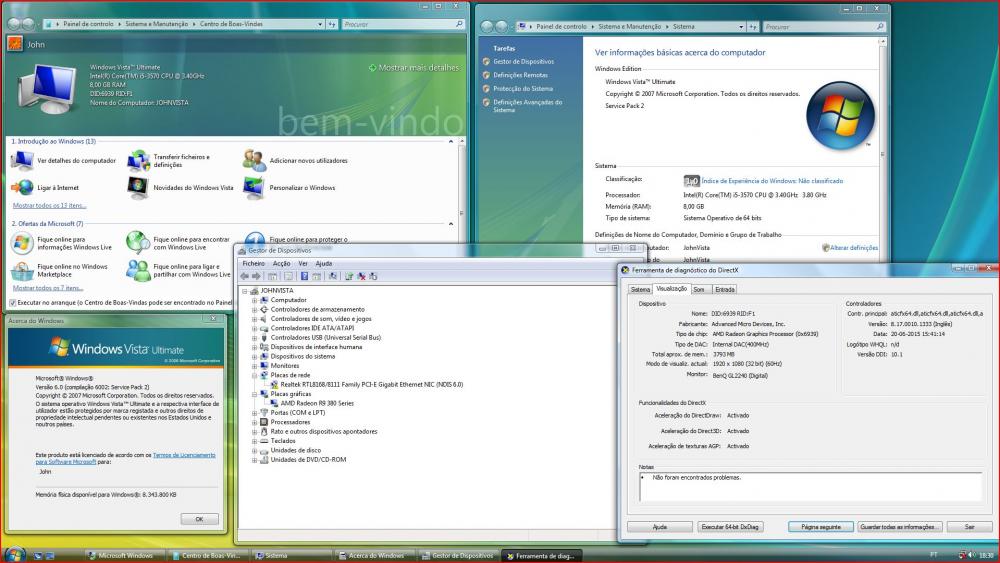Expand Processadores node

pyautogui.click(x=254, y=422)
